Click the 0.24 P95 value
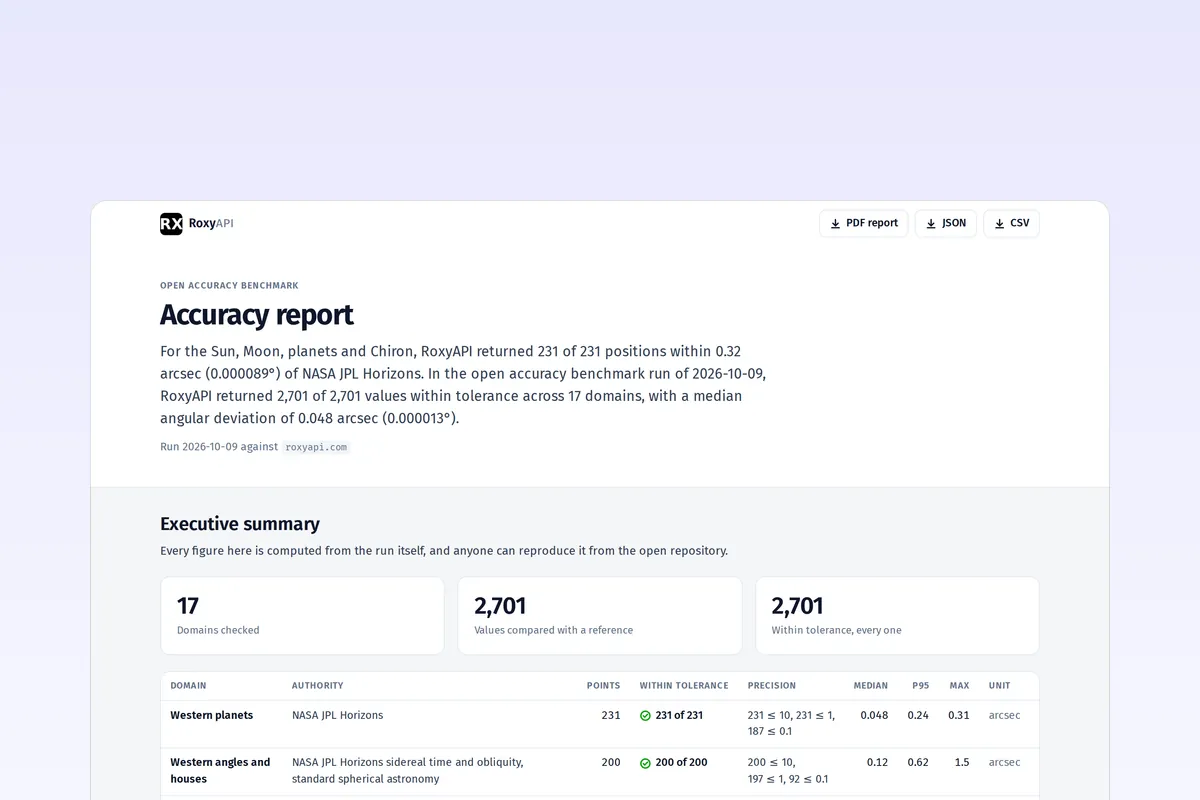Screen dimensions: 1200x800 918,716
